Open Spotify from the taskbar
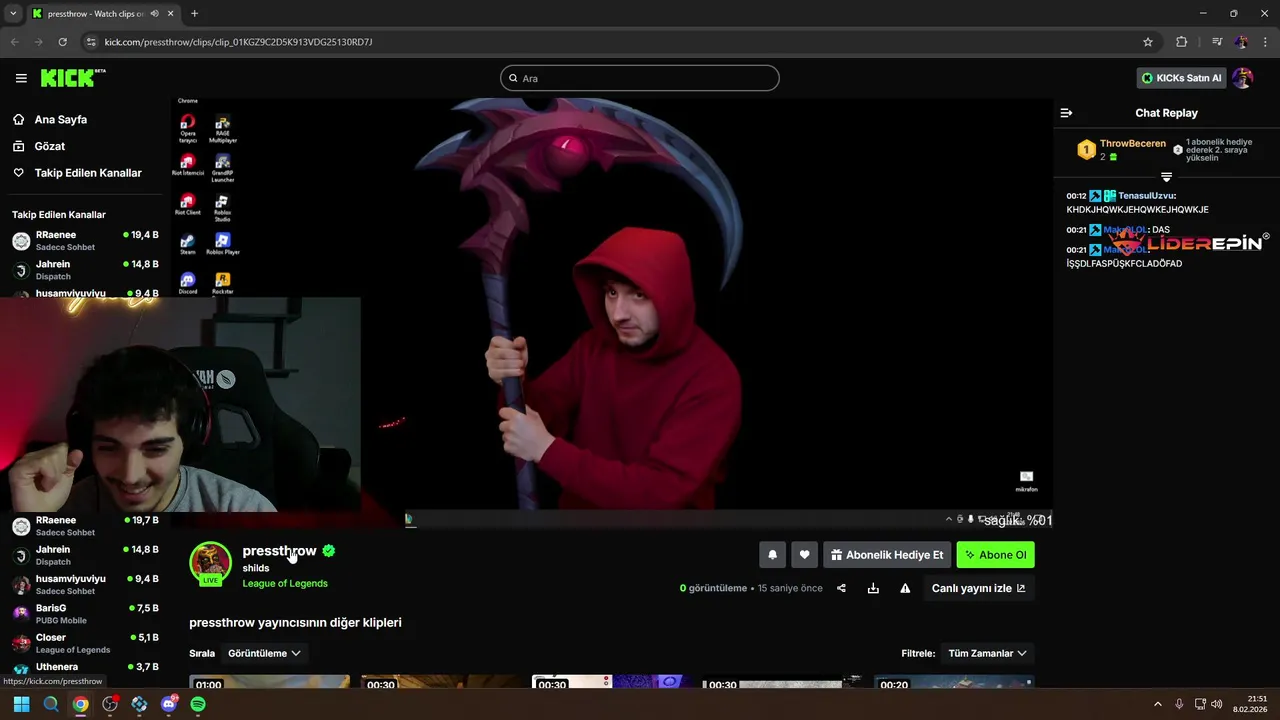 click(198, 704)
